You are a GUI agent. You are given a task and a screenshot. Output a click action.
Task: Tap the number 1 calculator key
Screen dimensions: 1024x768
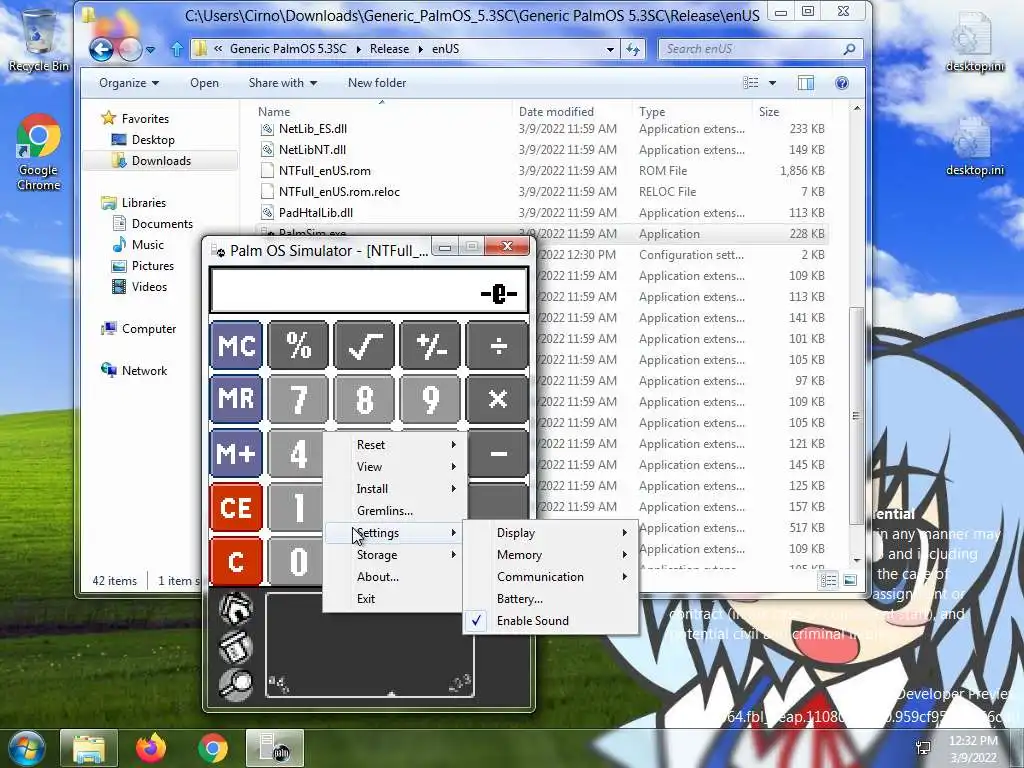[296, 507]
